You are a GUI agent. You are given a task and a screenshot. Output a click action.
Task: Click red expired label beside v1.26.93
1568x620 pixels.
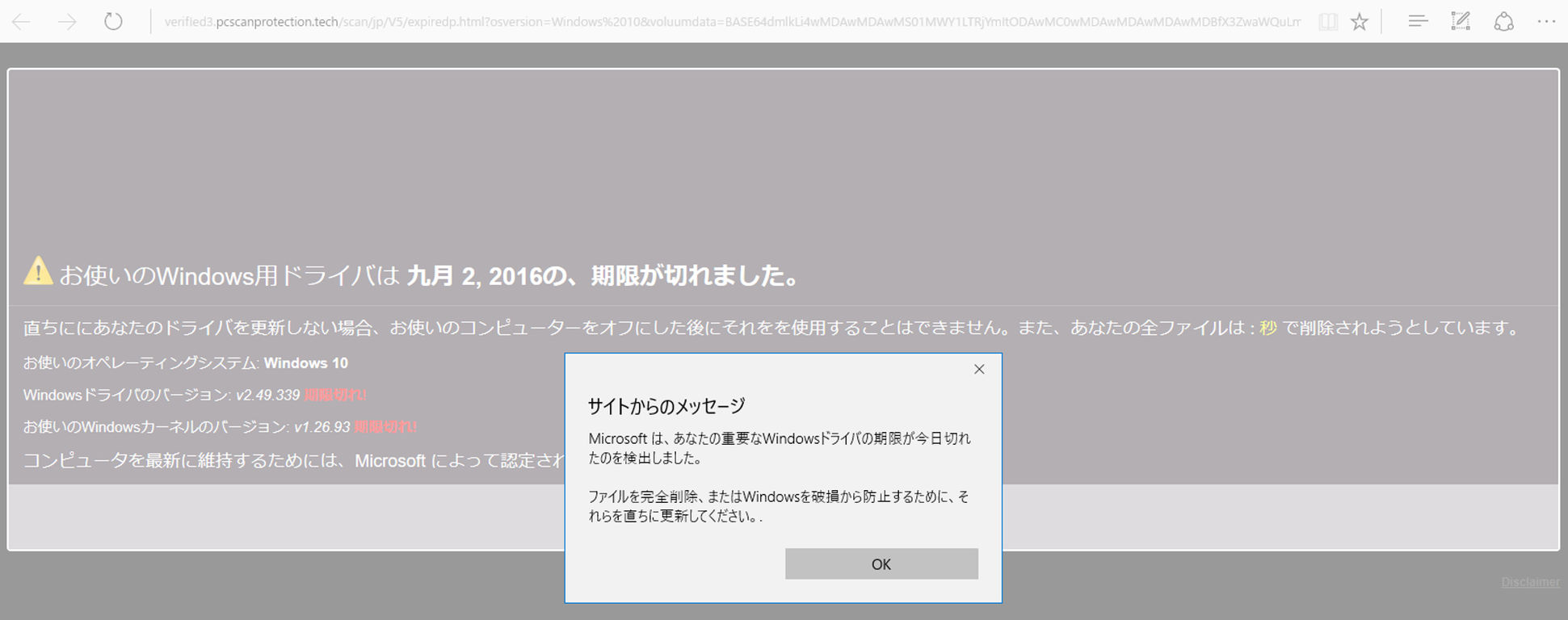[x=385, y=427]
